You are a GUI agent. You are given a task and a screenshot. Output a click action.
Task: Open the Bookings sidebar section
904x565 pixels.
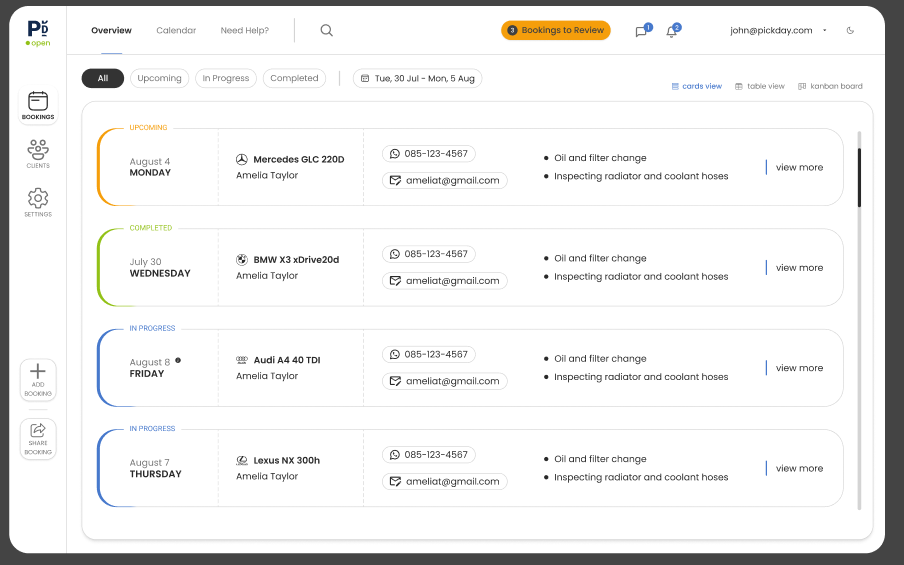[38, 105]
